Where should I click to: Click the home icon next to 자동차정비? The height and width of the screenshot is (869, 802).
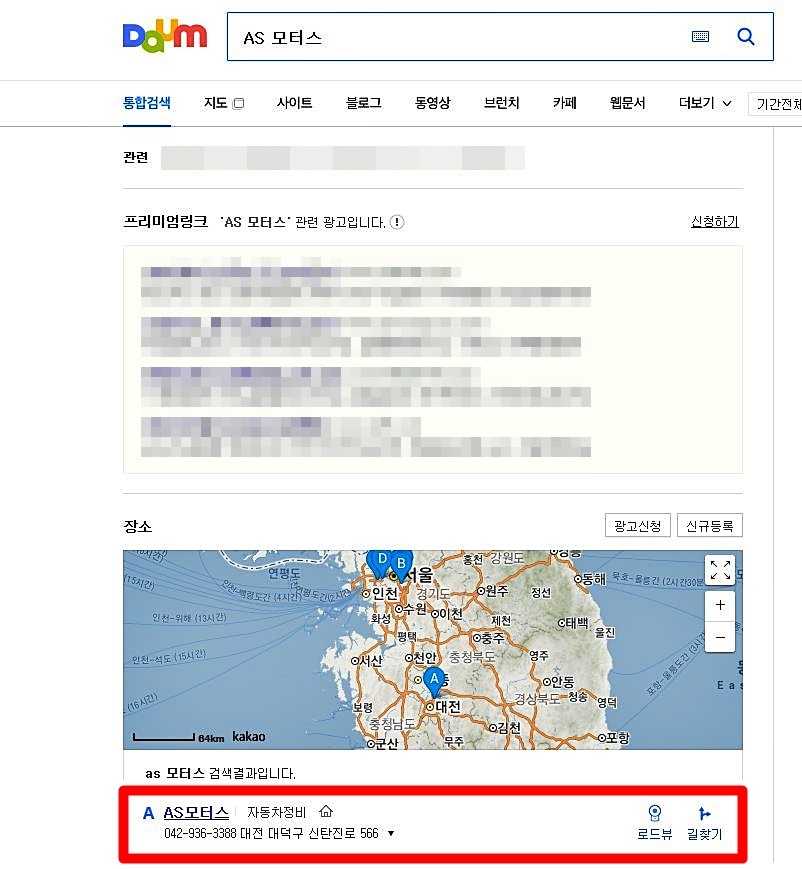click(x=325, y=812)
